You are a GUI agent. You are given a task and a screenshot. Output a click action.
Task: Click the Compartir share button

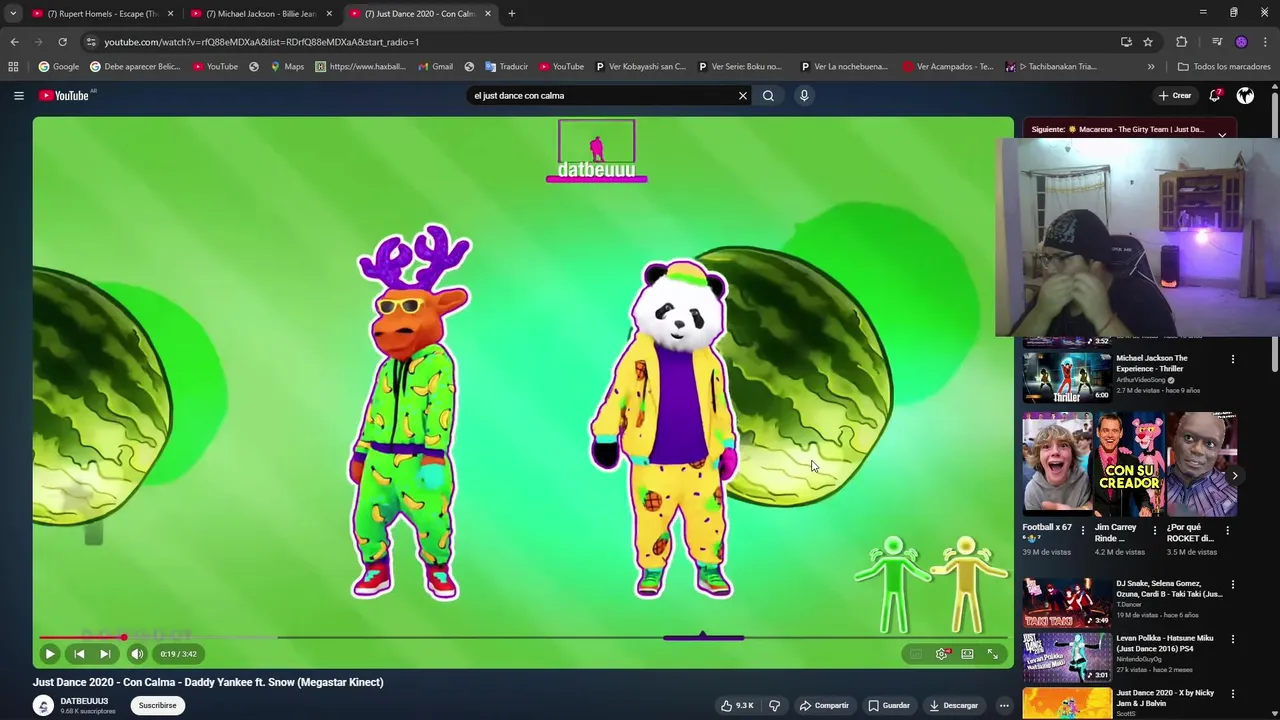(x=824, y=705)
